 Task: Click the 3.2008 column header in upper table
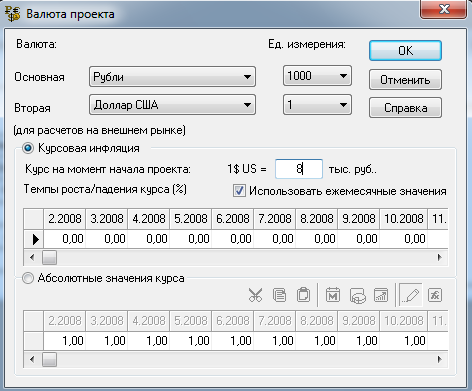pyautogui.click(x=107, y=219)
